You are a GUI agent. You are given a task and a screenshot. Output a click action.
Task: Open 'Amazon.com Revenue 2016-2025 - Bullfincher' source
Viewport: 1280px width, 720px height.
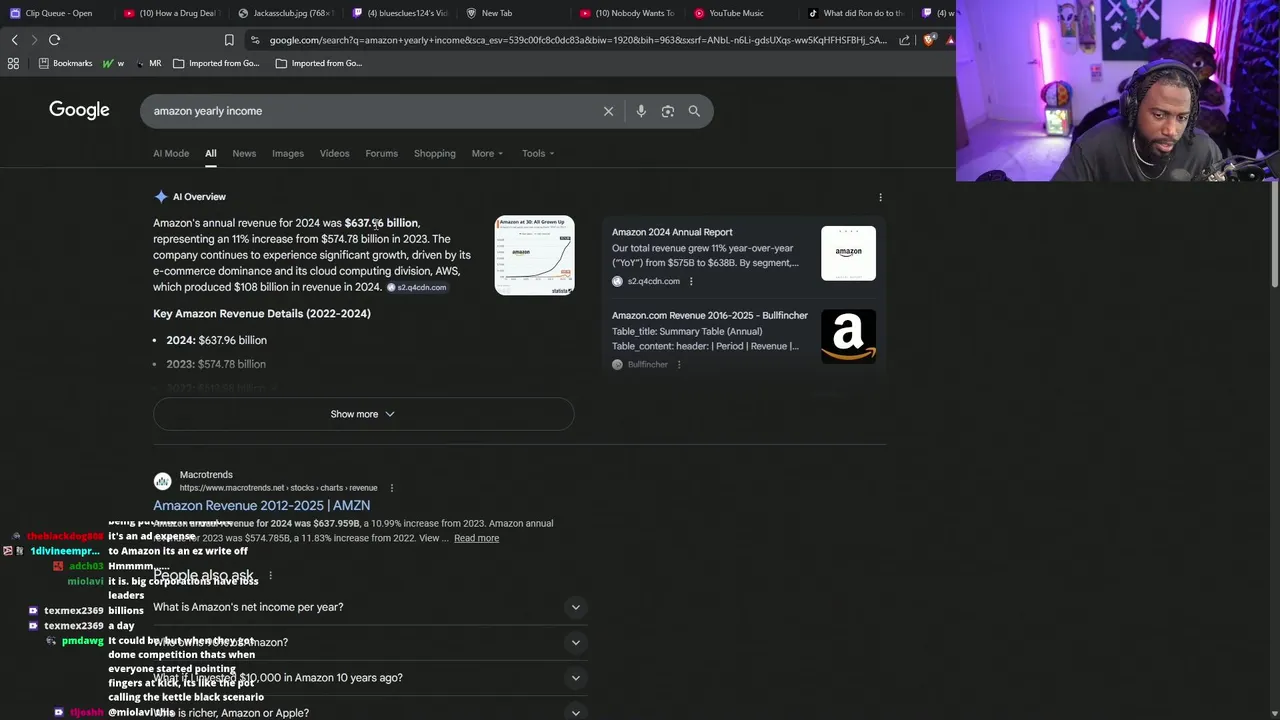pos(710,315)
